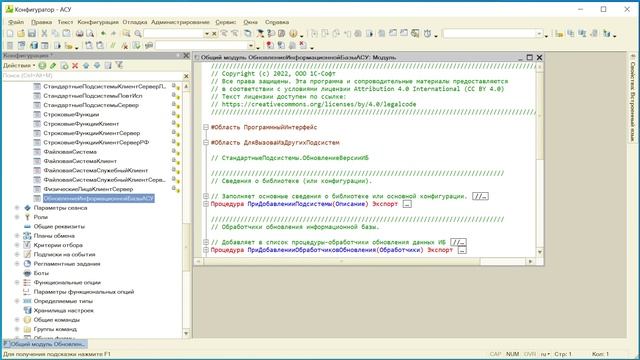Open the right-side toolbar combo dropdown
This screenshot has width=640, height=360.
[539, 33]
